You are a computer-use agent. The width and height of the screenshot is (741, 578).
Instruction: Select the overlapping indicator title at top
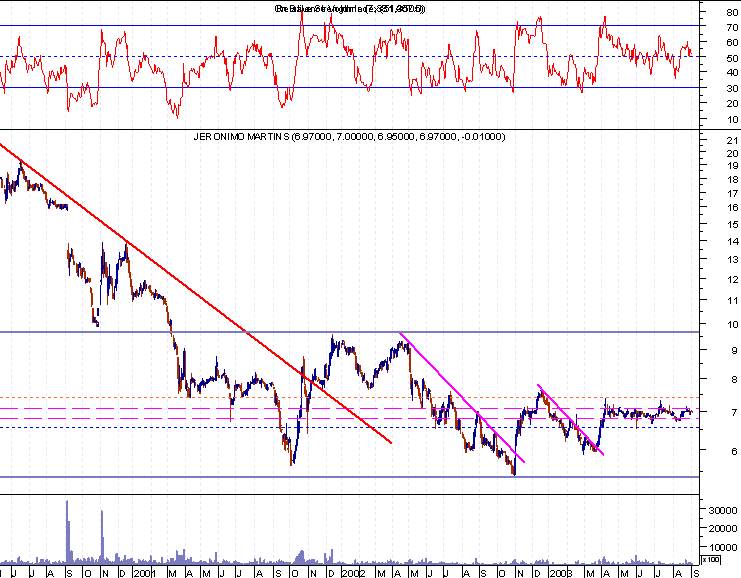(350, 9)
